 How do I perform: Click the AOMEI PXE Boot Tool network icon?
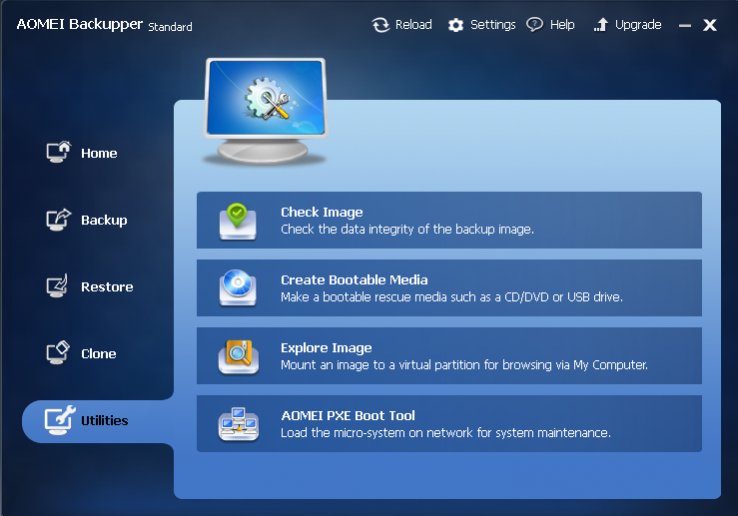pos(238,424)
